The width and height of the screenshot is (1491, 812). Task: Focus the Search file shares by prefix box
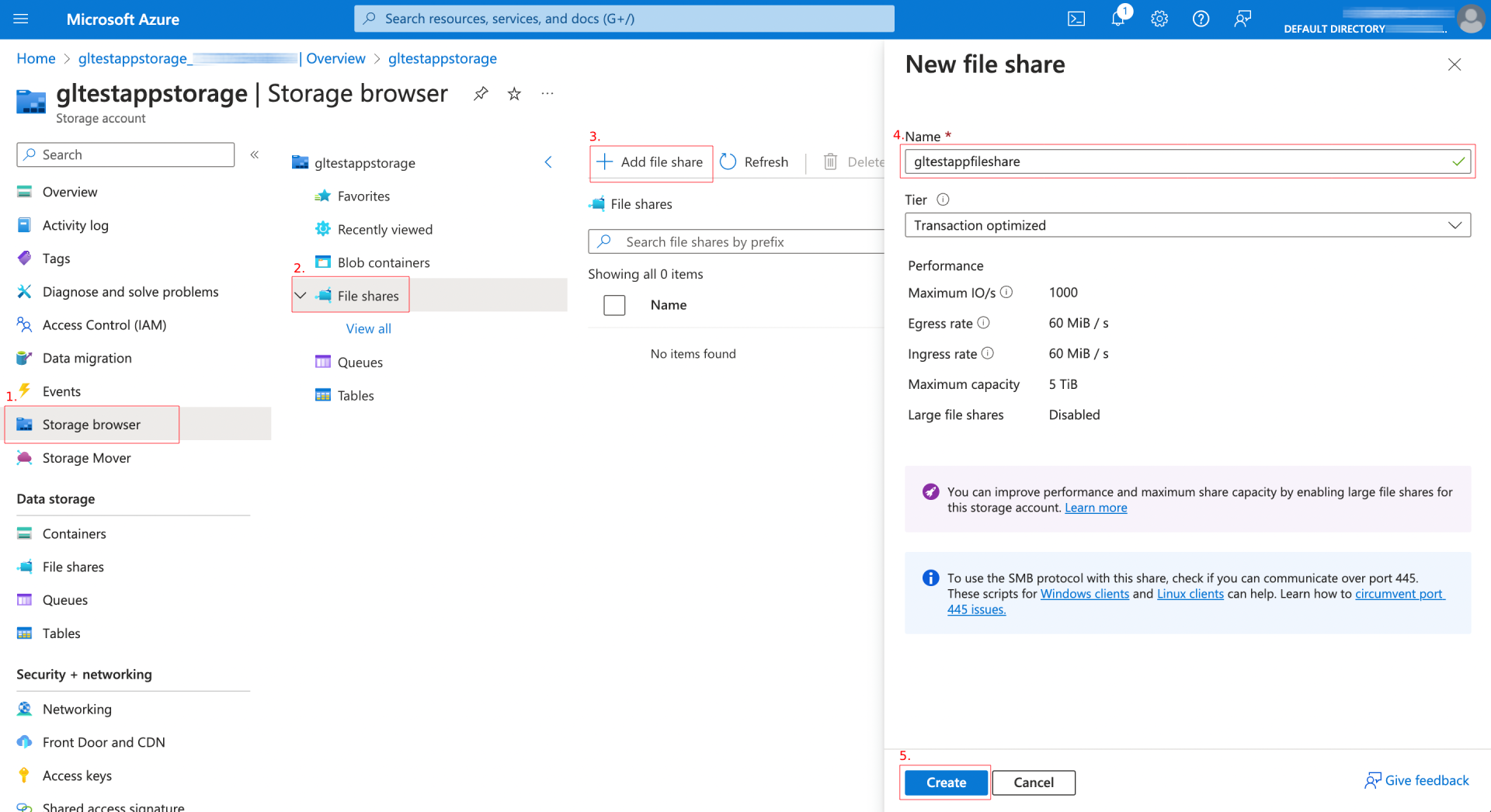click(x=736, y=242)
